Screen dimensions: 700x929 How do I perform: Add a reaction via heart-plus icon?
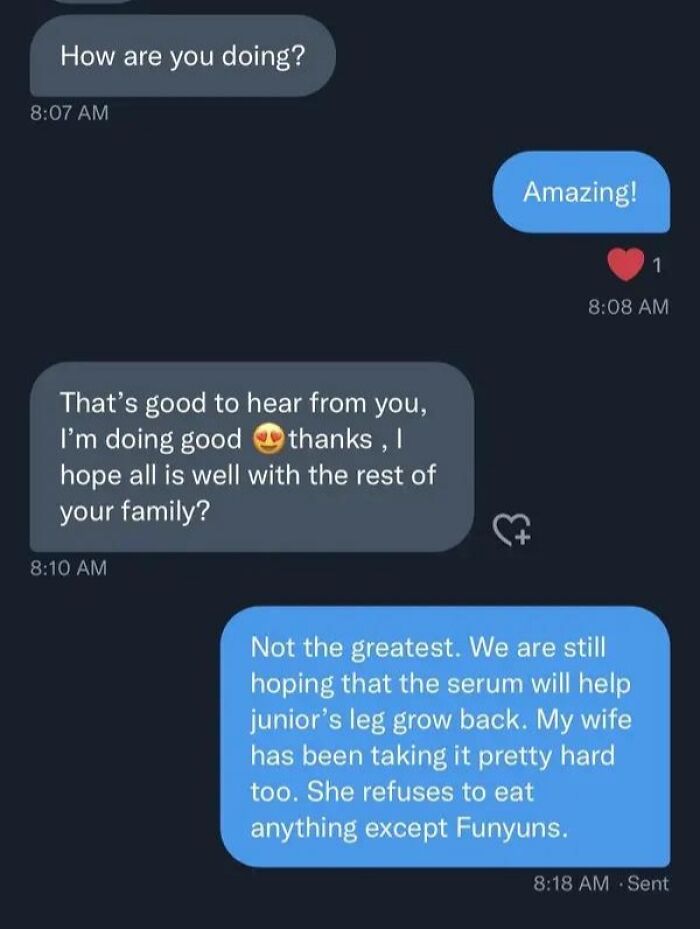[513, 528]
